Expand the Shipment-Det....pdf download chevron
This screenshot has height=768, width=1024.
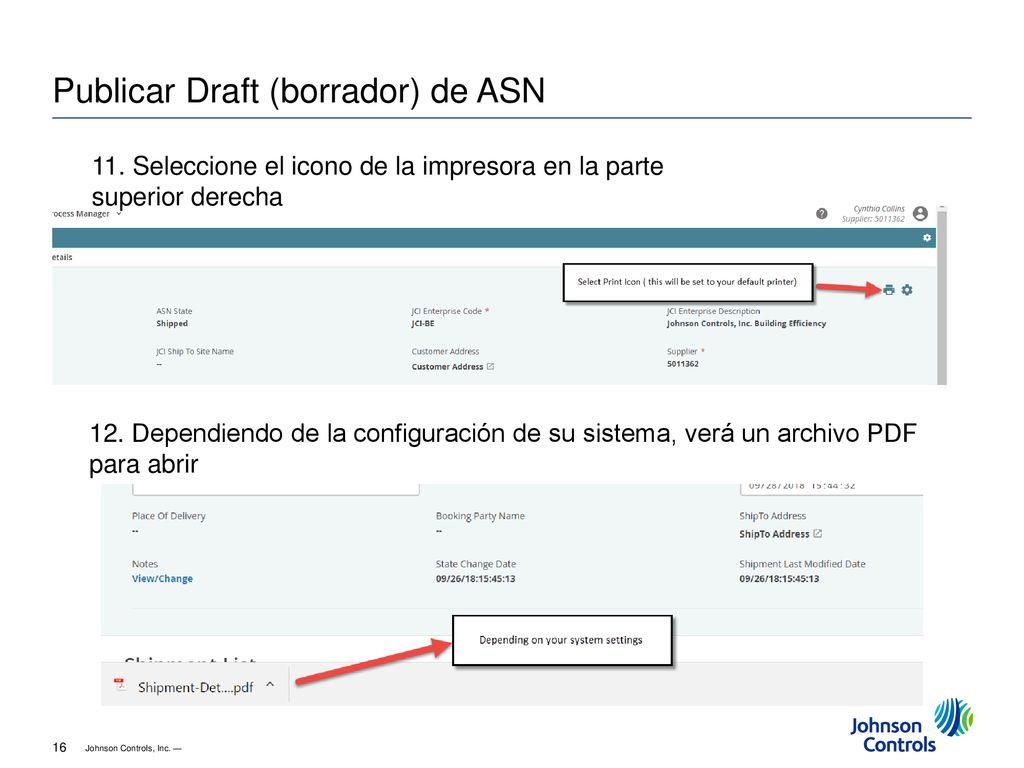point(270,685)
